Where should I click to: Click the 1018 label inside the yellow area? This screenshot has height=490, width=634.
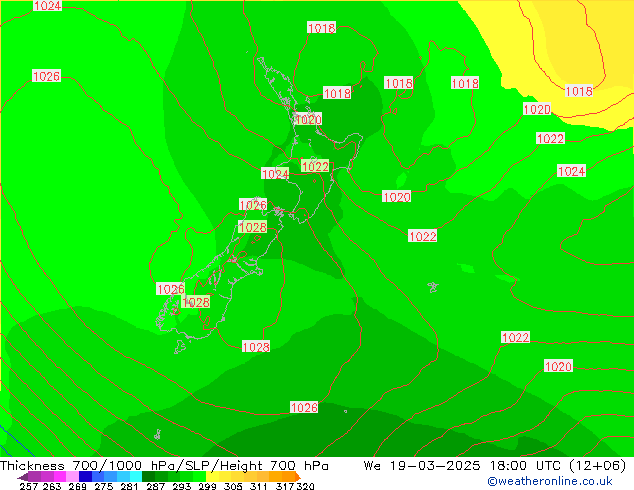[x=579, y=91]
